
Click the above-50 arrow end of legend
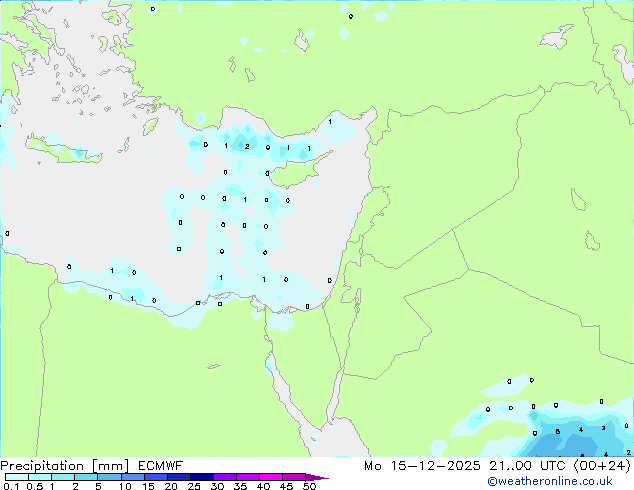(317, 477)
